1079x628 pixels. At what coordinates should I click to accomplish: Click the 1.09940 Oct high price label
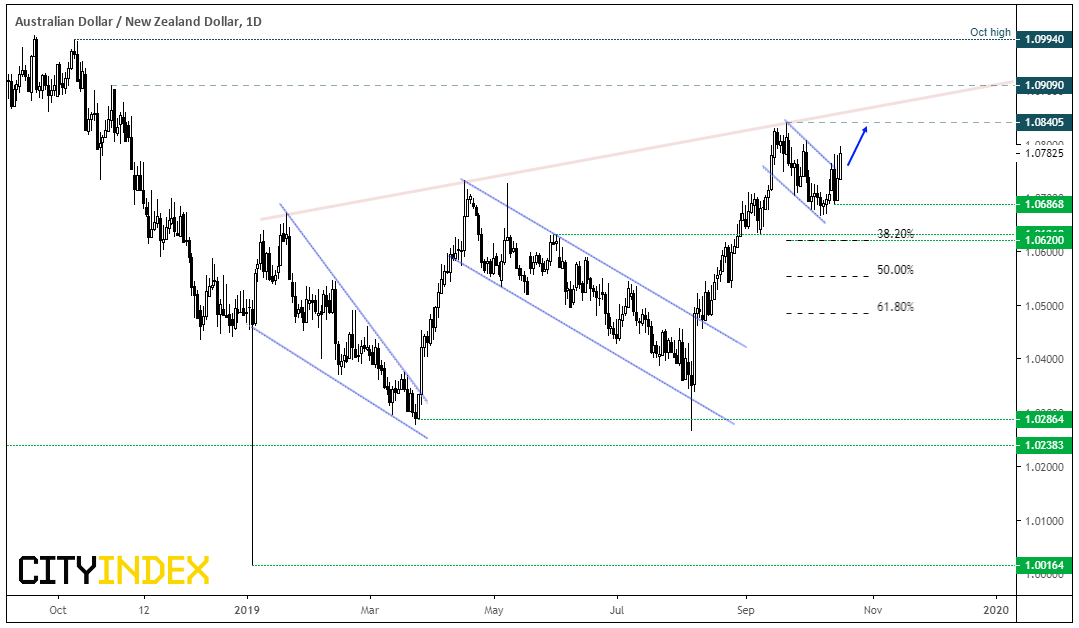pyautogui.click(x=1043, y=39)
